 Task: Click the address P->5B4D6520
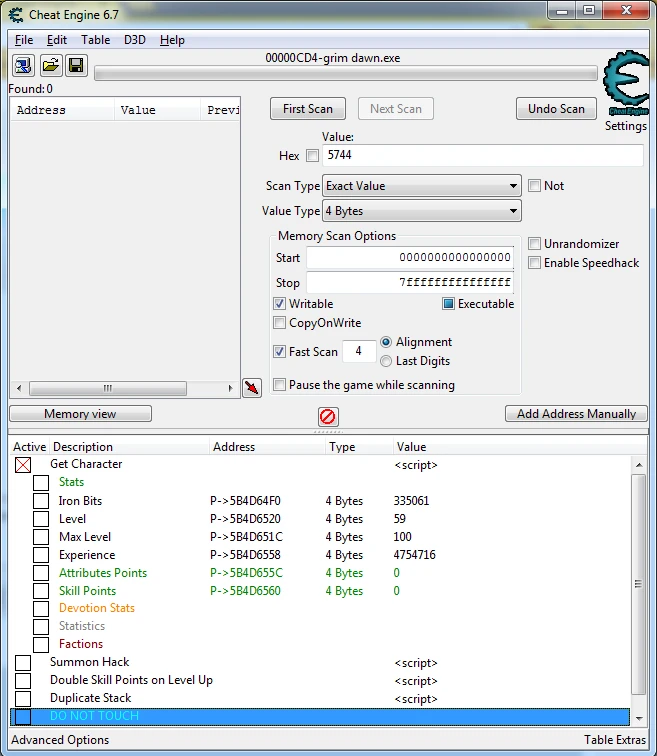click(245, 519)
